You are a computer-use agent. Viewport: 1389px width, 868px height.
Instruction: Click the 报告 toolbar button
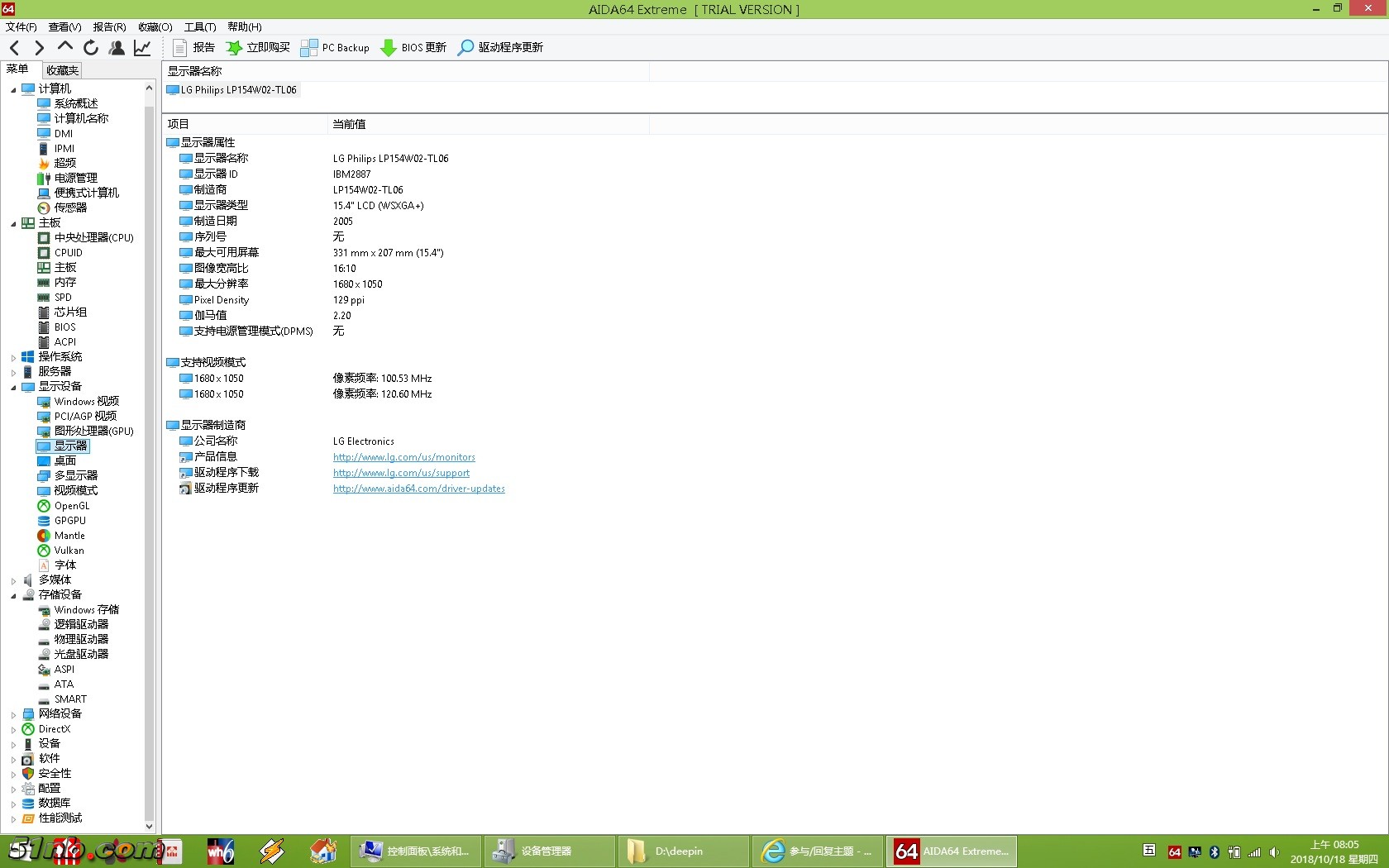click(x=194, y=48)
